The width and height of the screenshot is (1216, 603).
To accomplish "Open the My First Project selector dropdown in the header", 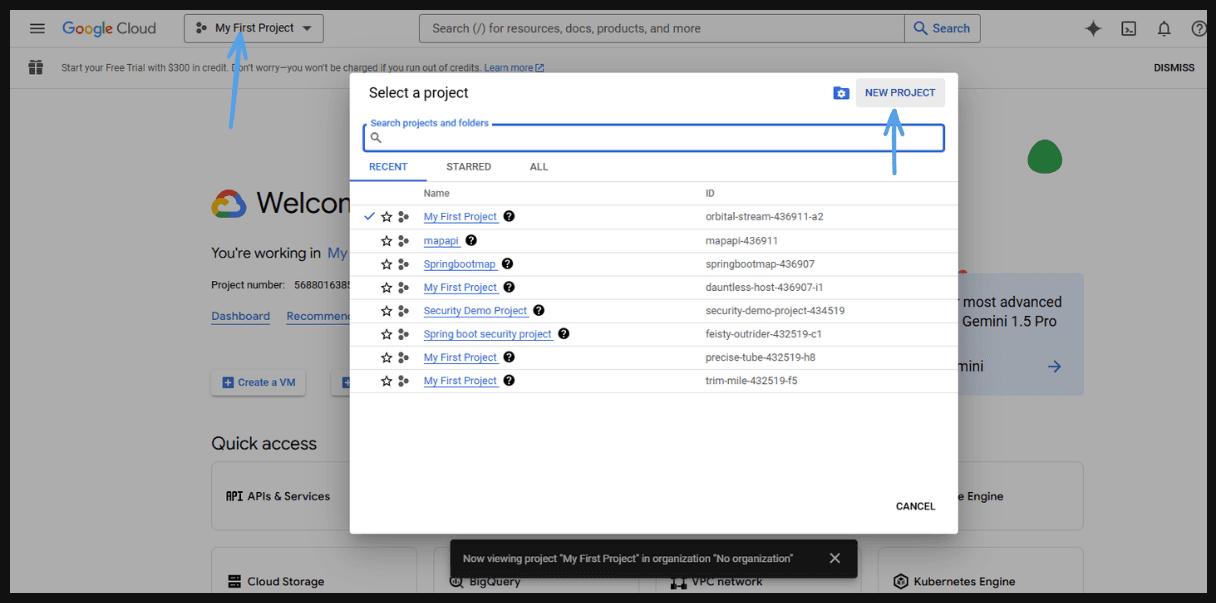I will click(254, 28).
